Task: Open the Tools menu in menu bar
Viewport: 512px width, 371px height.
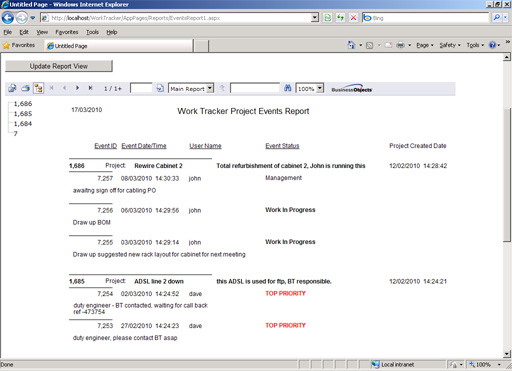Action: tap(92, 32)
